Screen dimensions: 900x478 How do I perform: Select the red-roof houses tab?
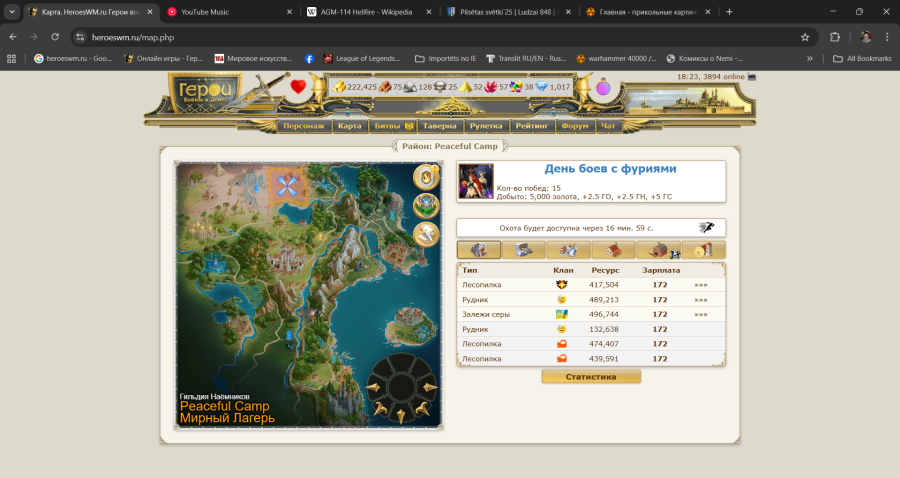coord(613,250)
